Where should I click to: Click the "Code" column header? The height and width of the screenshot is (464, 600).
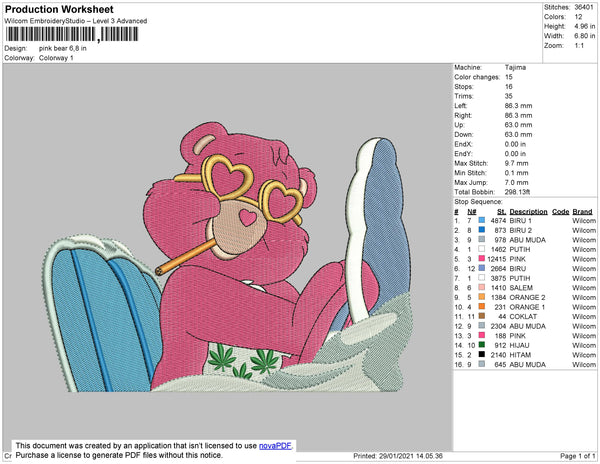click(561, 212)
